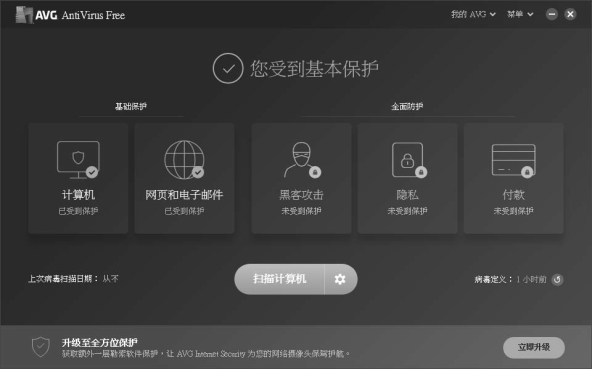592x369 pixels.
Task: Click the 付款 未受到保护 status text
Action: [513, 211]
